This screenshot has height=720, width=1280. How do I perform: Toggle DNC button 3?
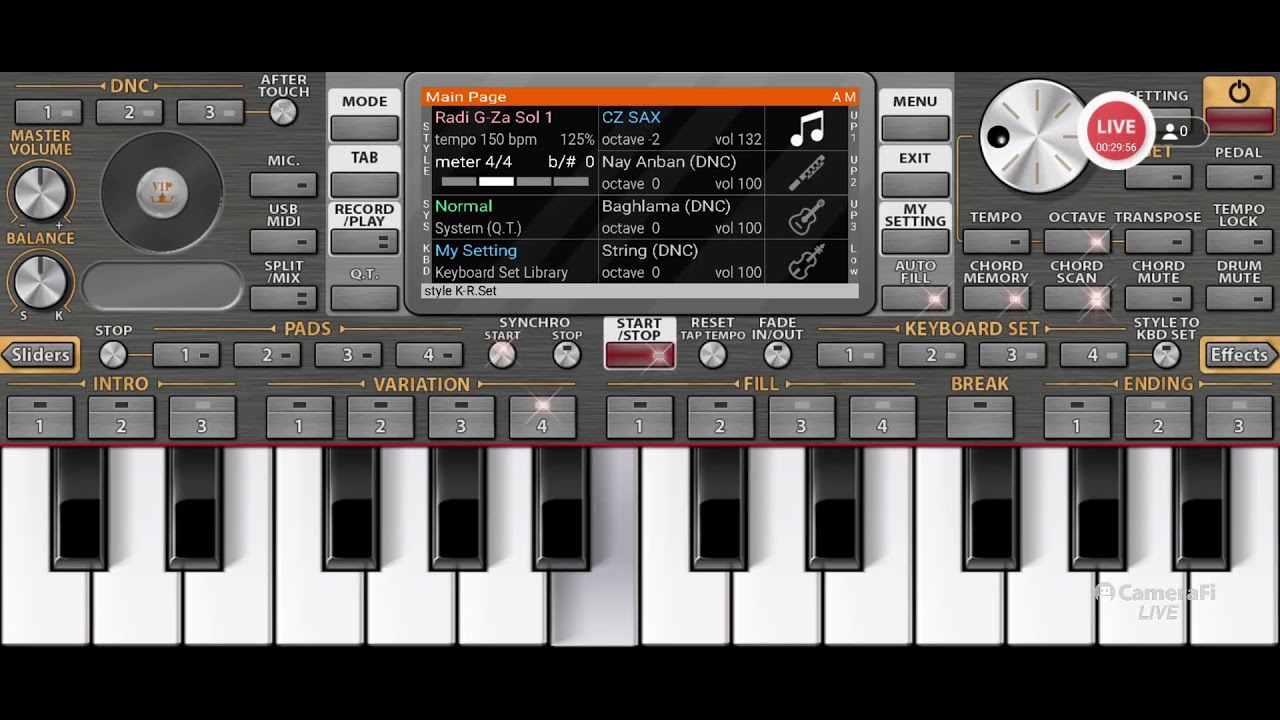point(210,113)
